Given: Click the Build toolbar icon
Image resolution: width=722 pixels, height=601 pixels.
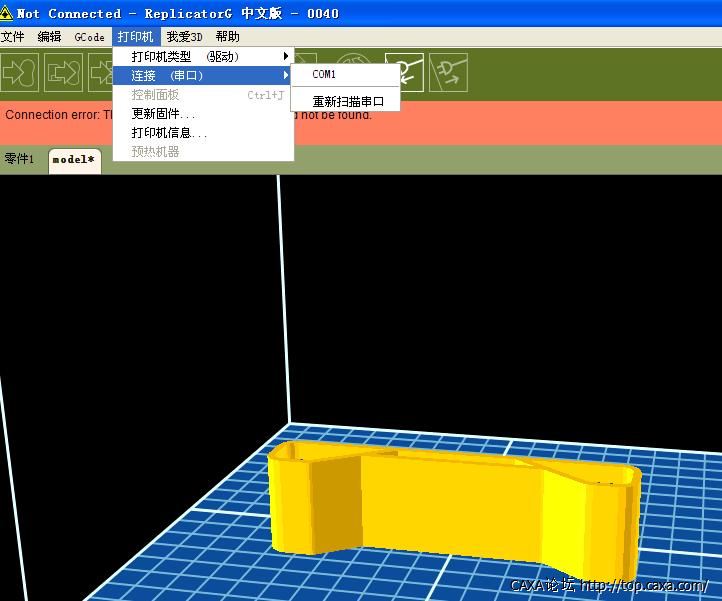Looking at the screenshot, I should pyautogui.click(x=20, y=72).
